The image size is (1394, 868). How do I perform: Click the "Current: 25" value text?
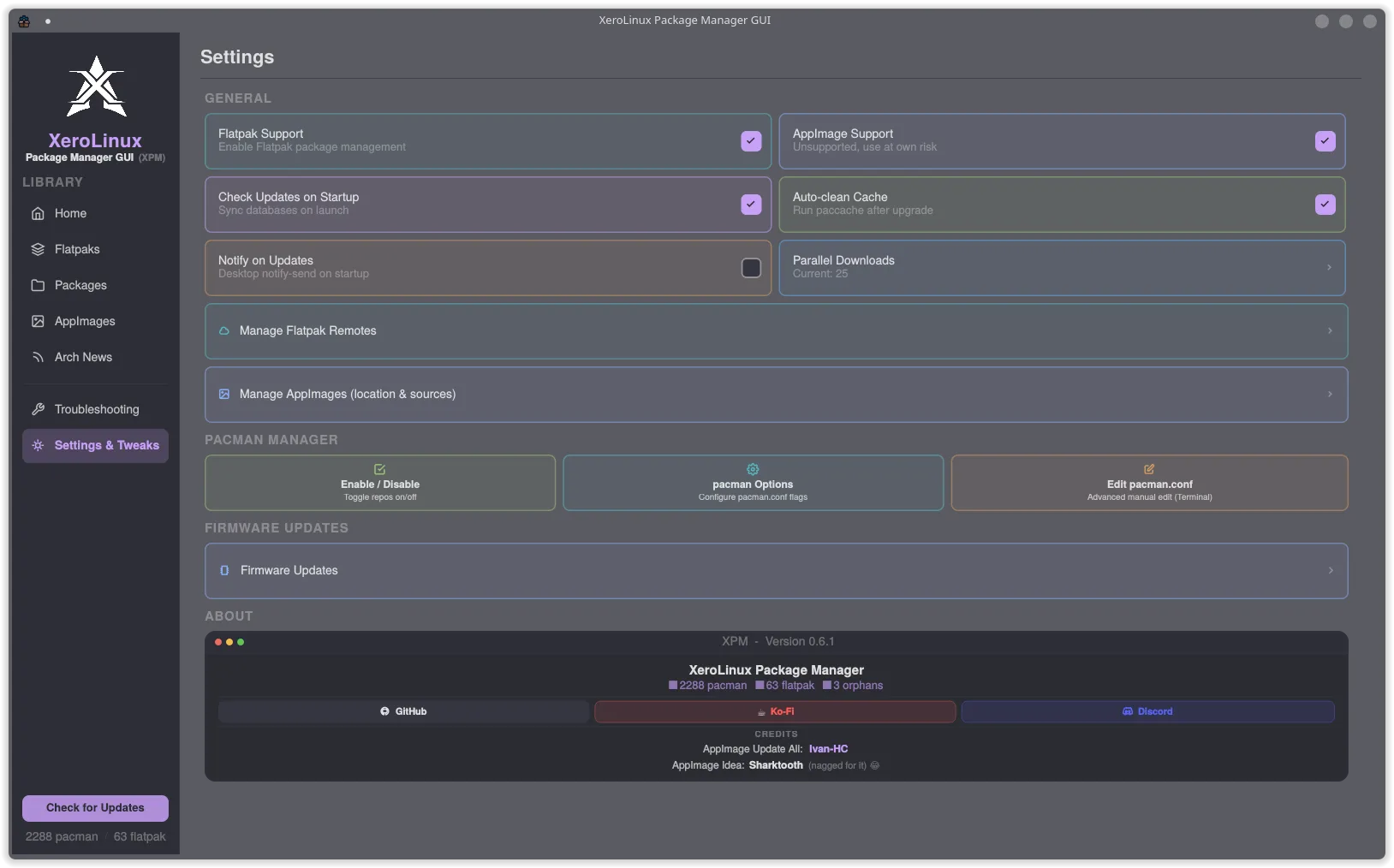[820, 274]
